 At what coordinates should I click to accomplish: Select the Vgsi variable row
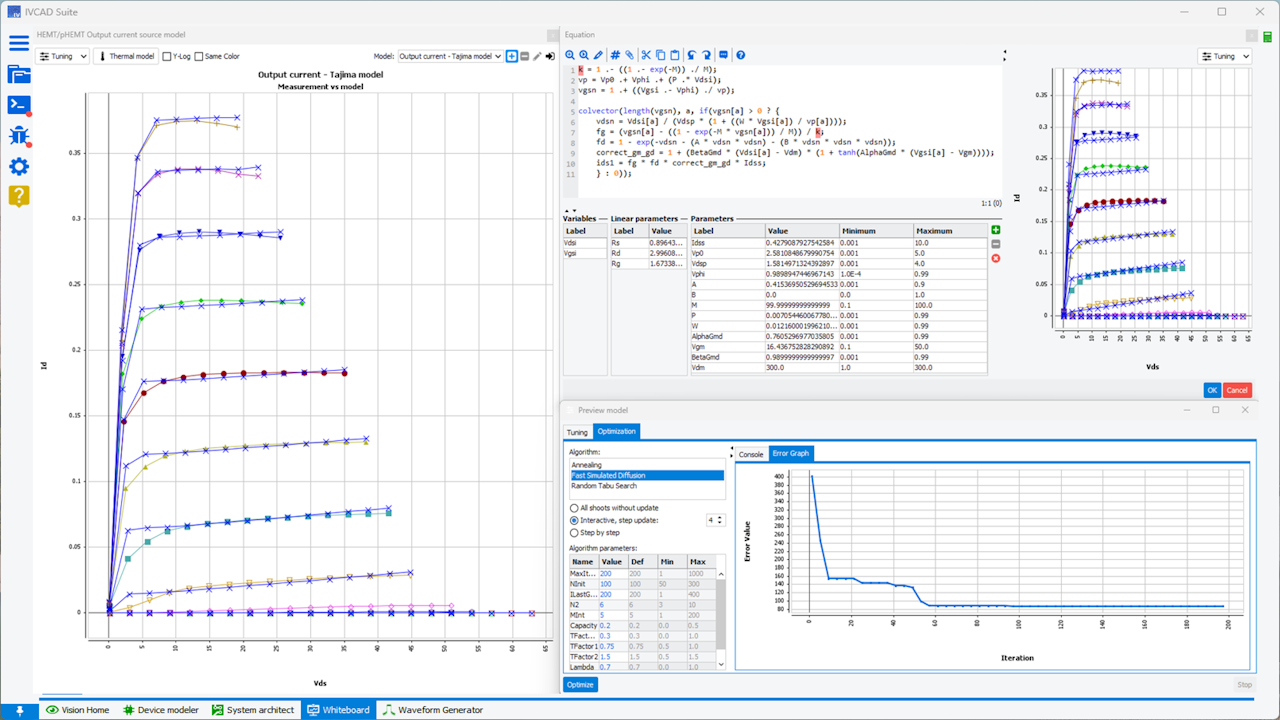(x=585, y=253)
